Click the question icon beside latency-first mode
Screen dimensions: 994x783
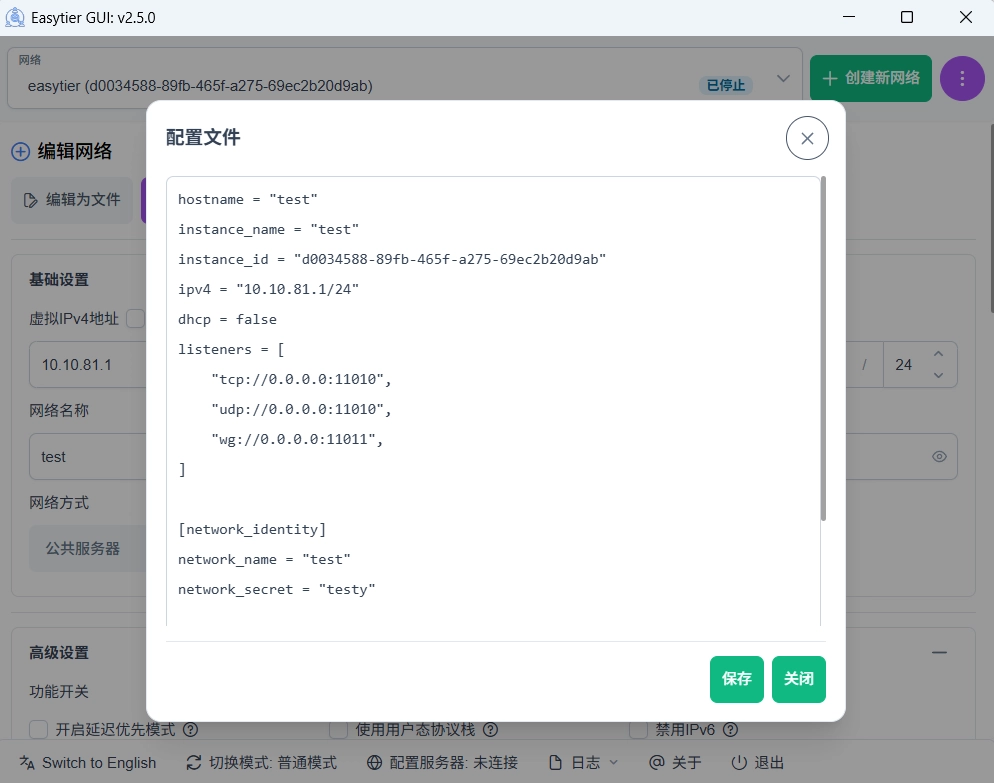(x=190, y=730)
